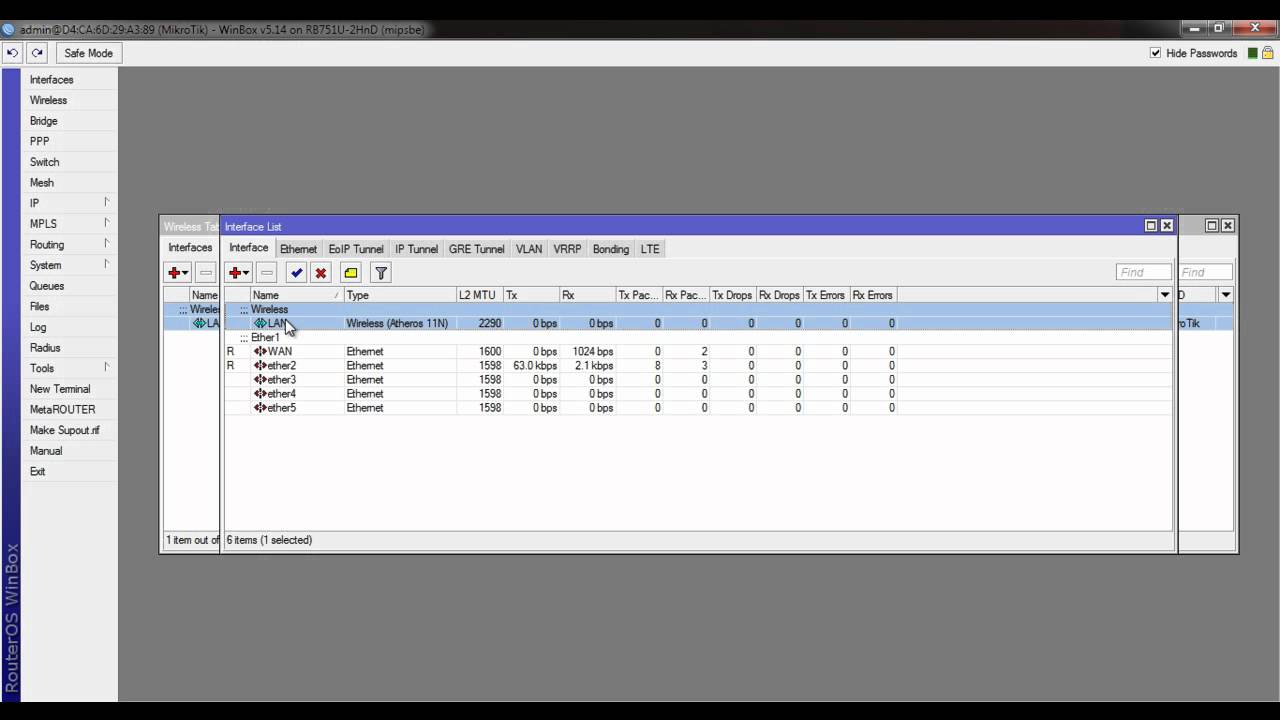The height and width of the screenshot is (720, 1280).
Task: Expand the Routing submenu
Action: pos(68,244)
